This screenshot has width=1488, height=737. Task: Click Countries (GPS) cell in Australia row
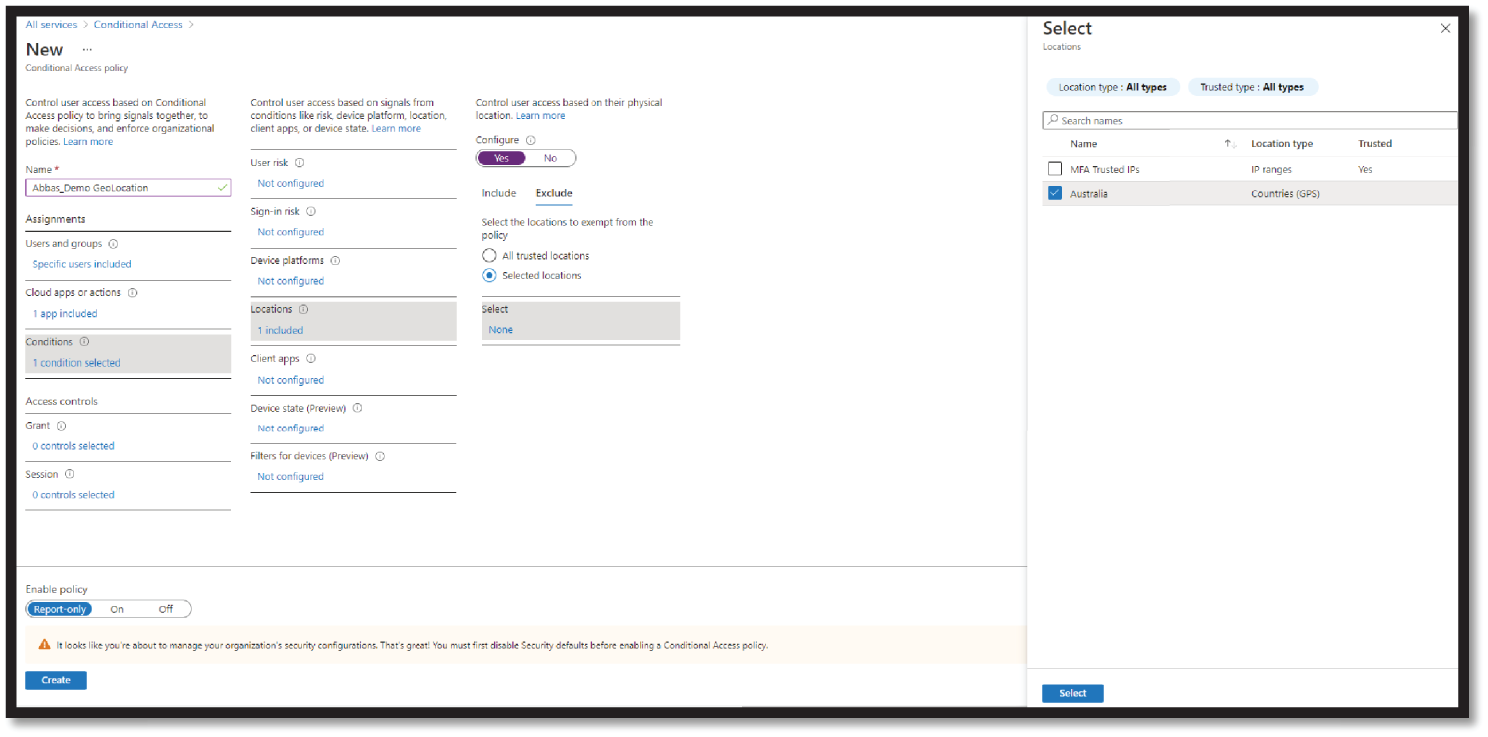click(1285, 194)
